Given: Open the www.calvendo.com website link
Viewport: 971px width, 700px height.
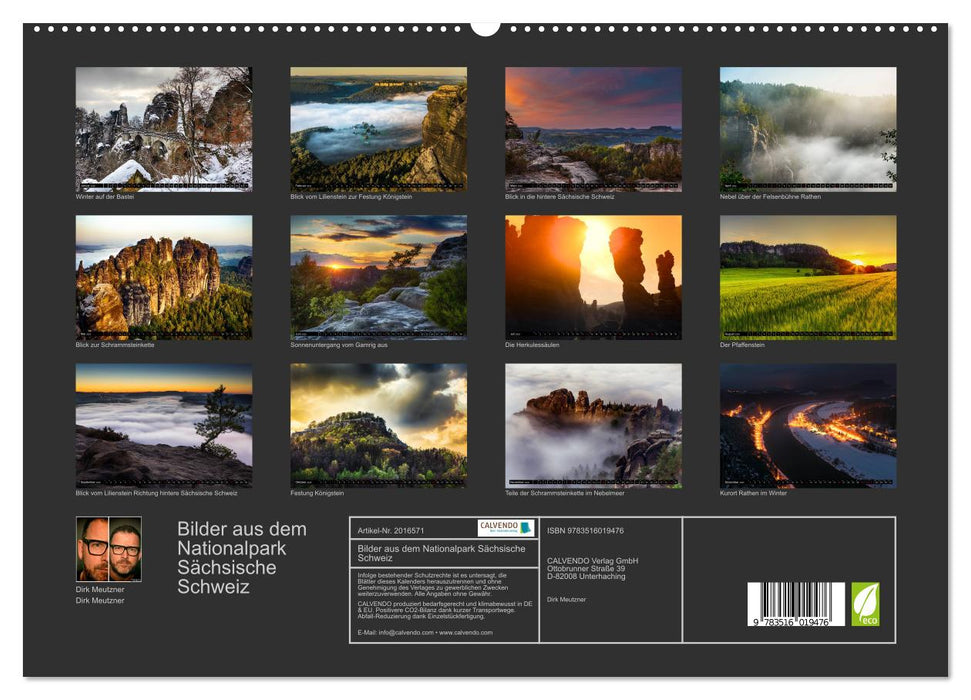Looking at the screenshot, I should (465, 632).
